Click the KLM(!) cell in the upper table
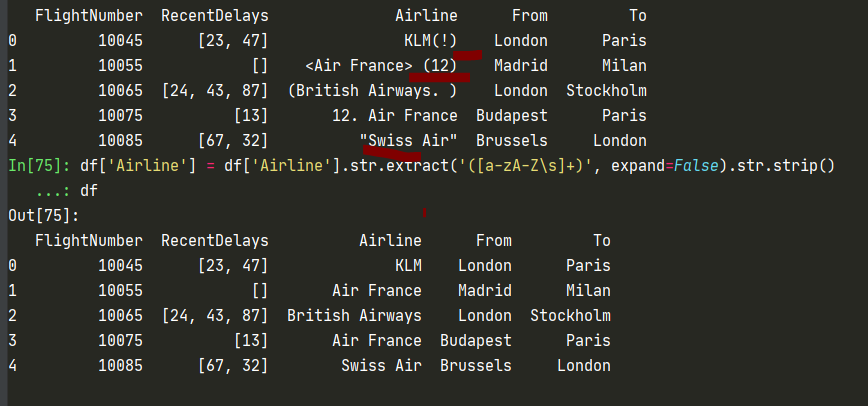This screenshot has width=868, height=406. (x=430, y=41)
